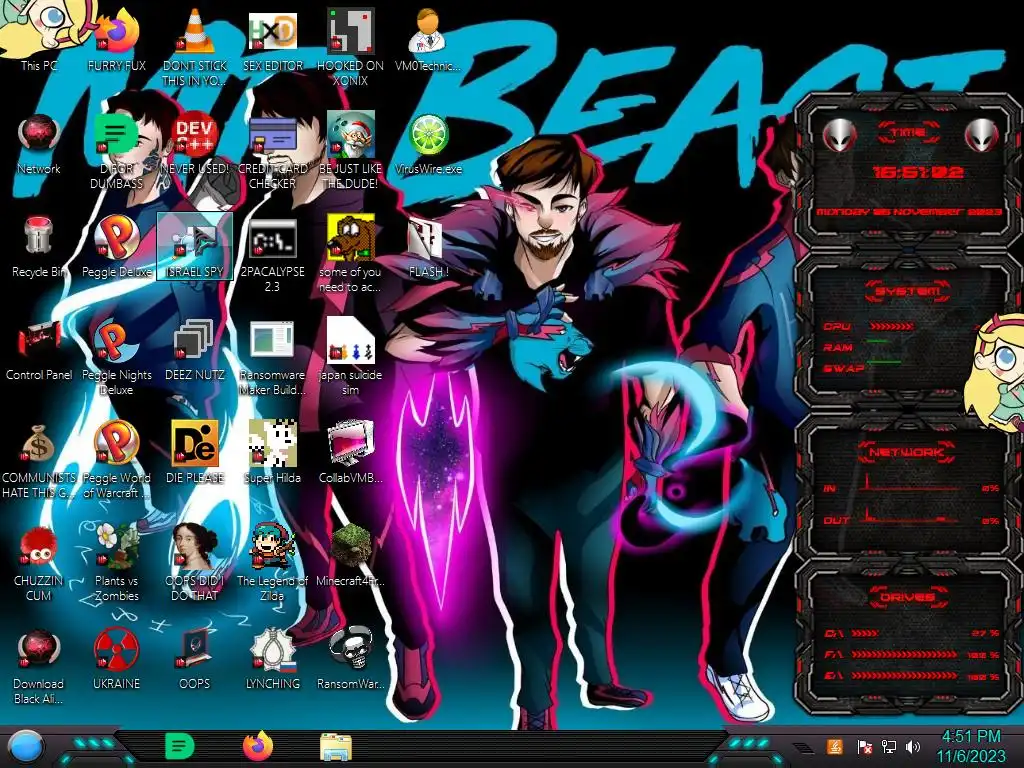The width and height of the screenshot is (1024, 768).
Task: Launch the Peggle World of Warcraft shortcut
Action: (116, 460)
